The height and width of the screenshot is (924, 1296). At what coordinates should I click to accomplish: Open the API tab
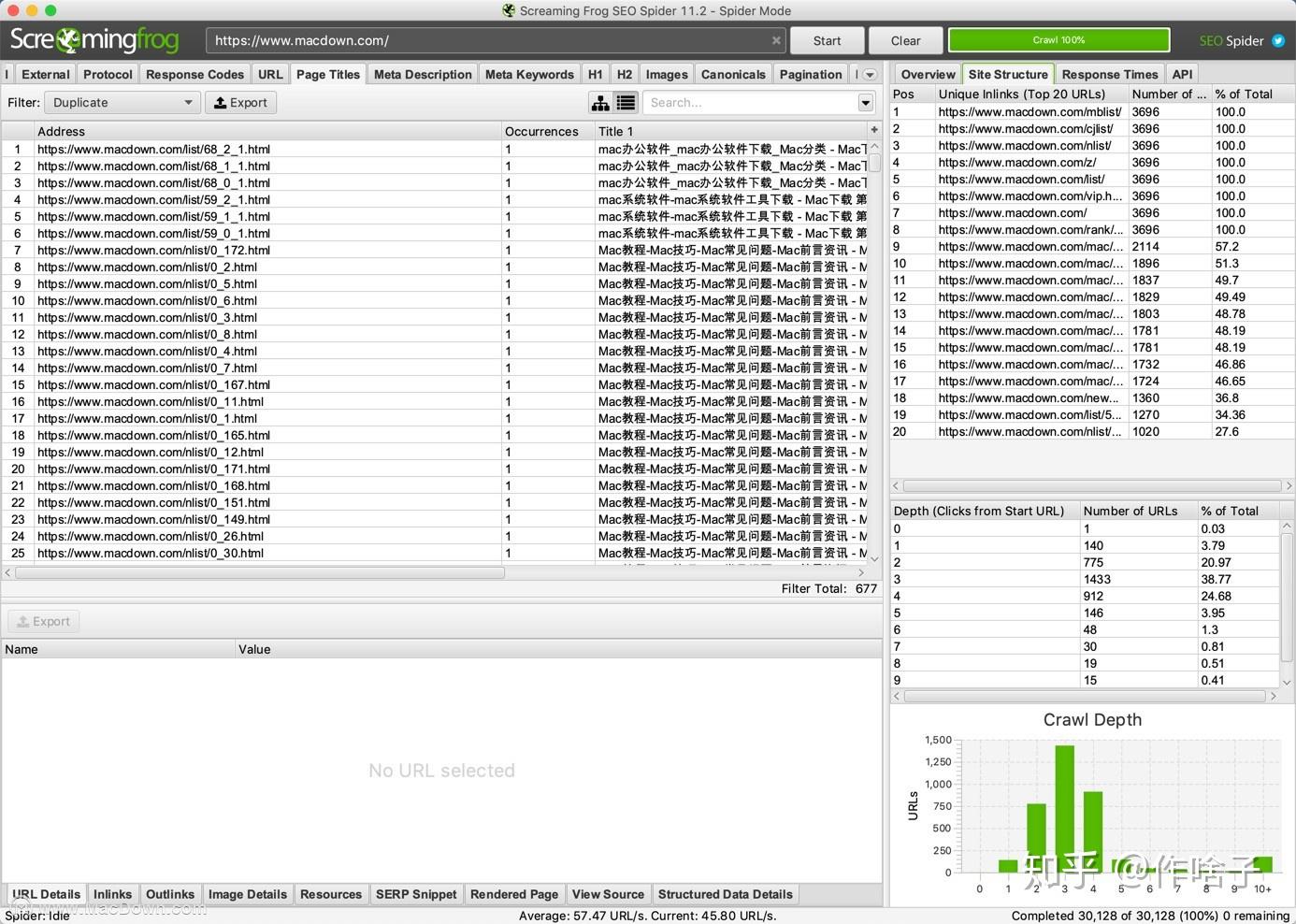tap(1182, 75)
